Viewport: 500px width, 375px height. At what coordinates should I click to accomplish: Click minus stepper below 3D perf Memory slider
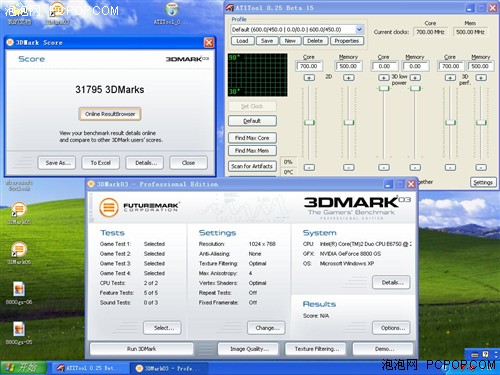[x=481, y=167]
